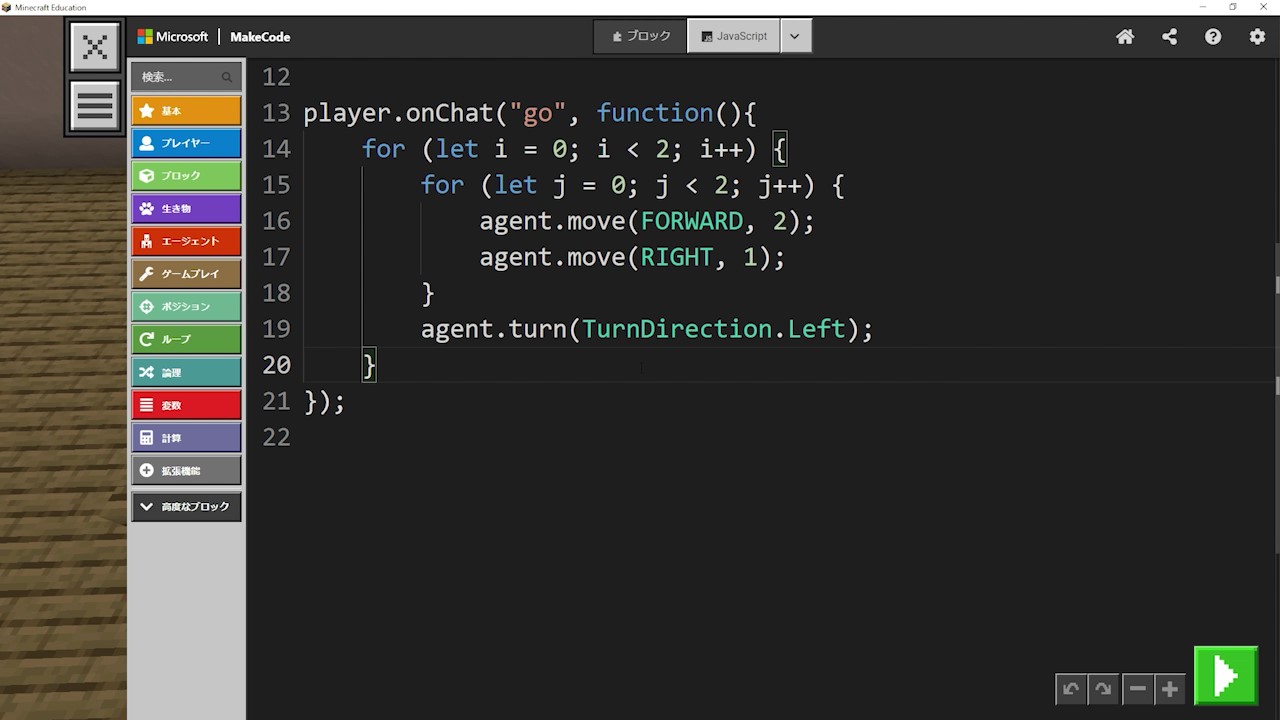Undo the last code edit
The height and width of the screenshot is (720, 1280).
pos(1071,689)
